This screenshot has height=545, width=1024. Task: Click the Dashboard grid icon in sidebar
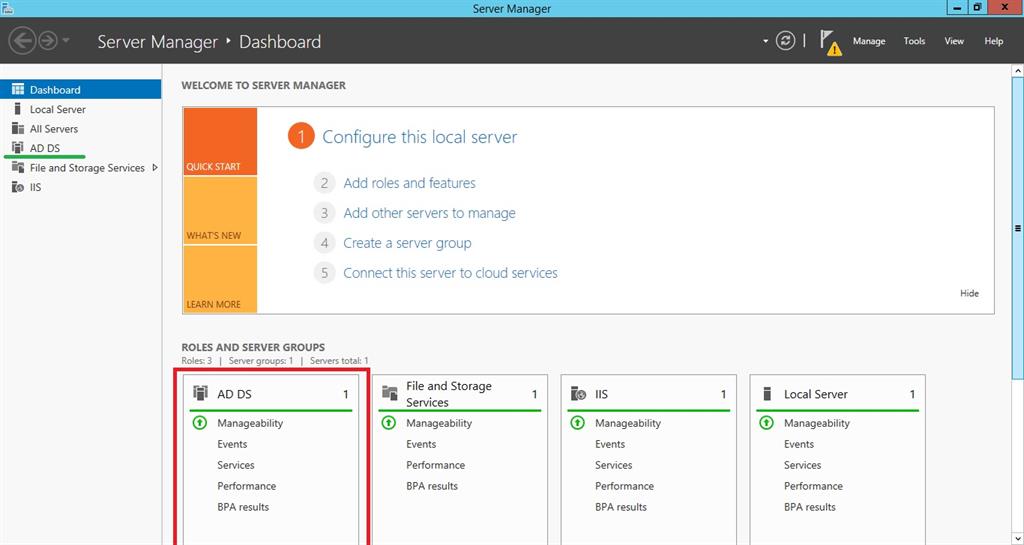click(18, 89)
